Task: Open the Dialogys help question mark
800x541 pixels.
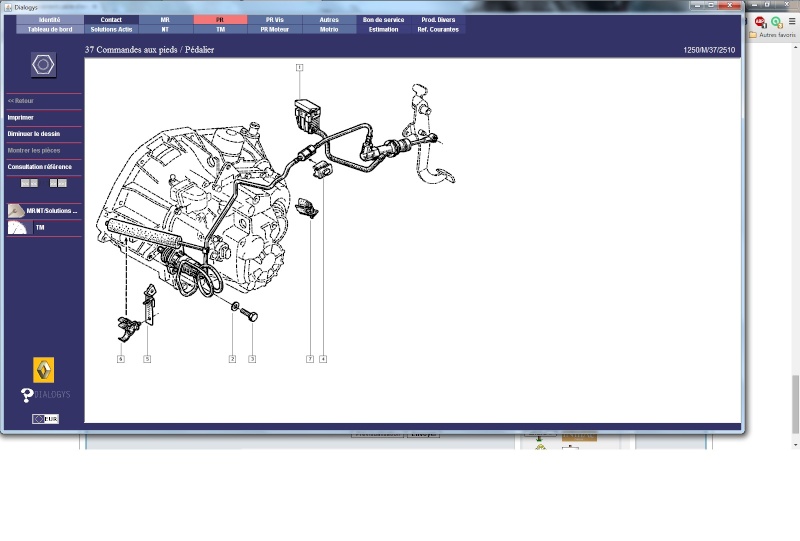Action: tap(27, 395)
